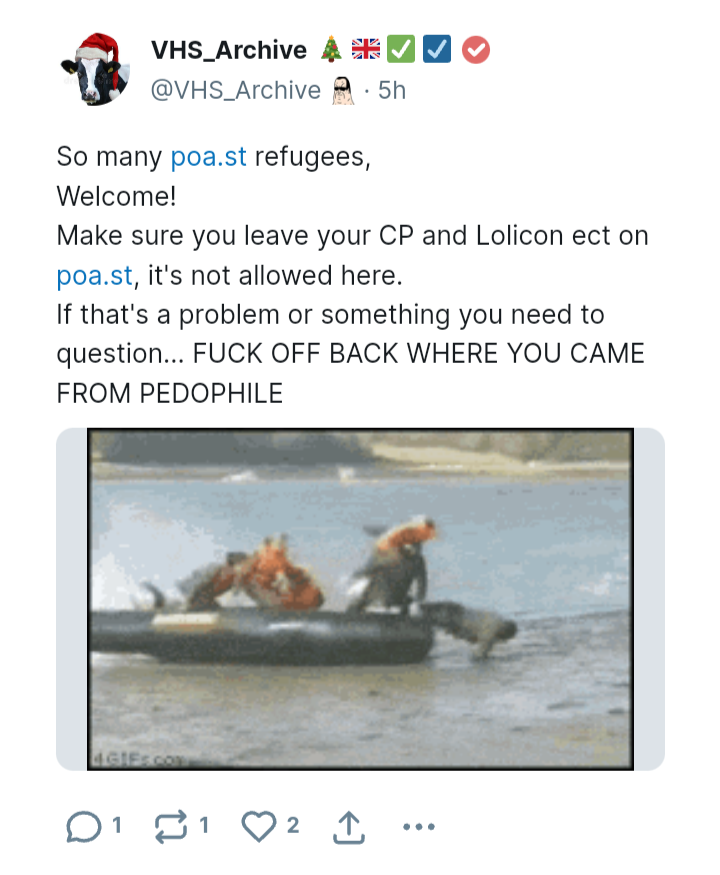Click the reply count number 1
This screenshot has height=875, width=720.
pyautogui.click(x=117, y=825)
